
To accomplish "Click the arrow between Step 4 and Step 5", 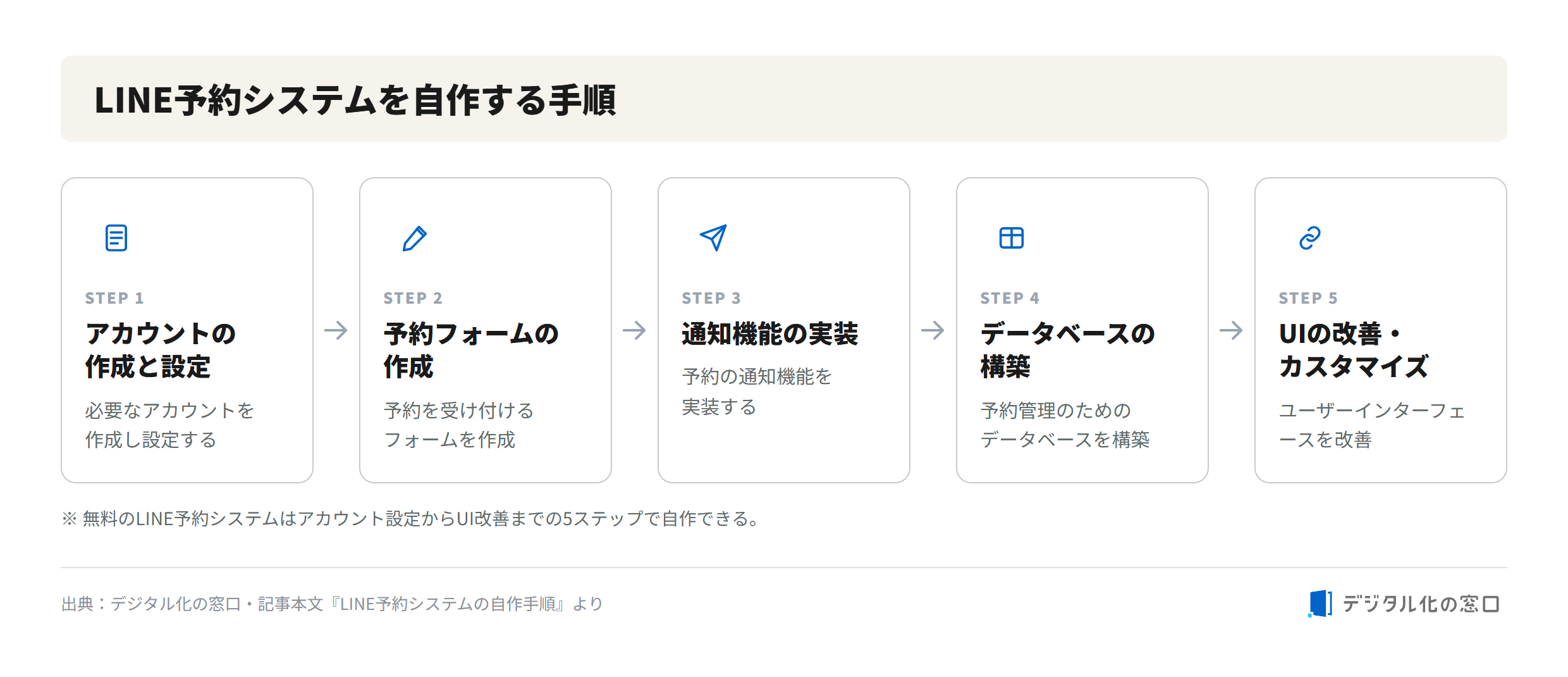I will (1232, 330).
